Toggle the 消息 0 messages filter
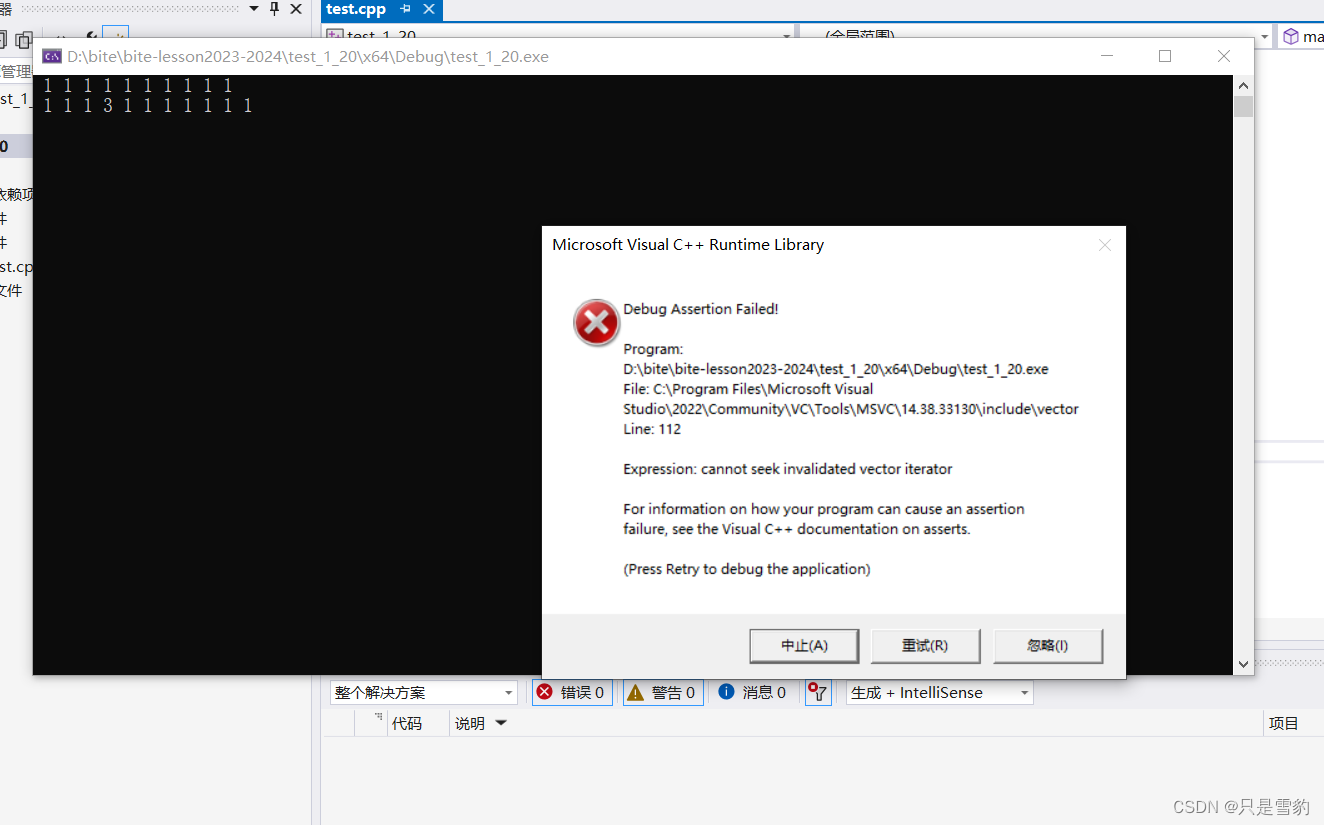1324x825 pixels. [752, 692]
